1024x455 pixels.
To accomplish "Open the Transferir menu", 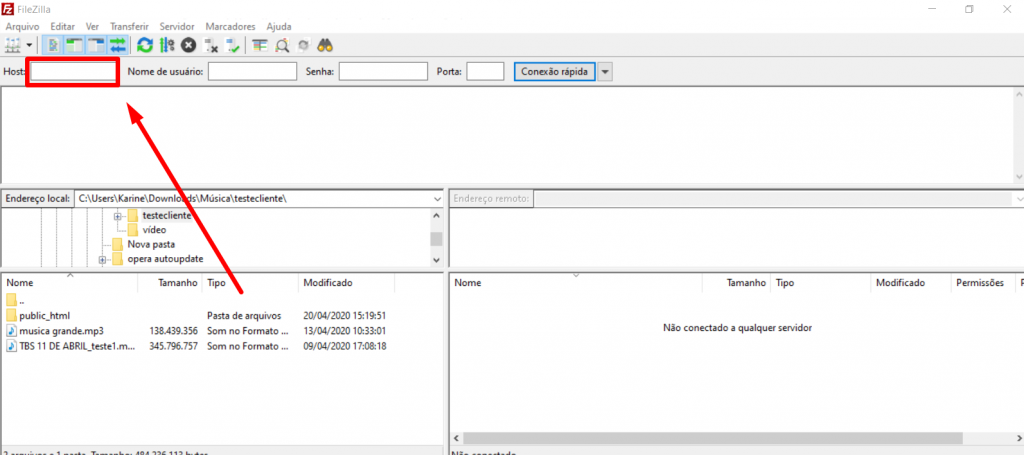I will 129,27.
